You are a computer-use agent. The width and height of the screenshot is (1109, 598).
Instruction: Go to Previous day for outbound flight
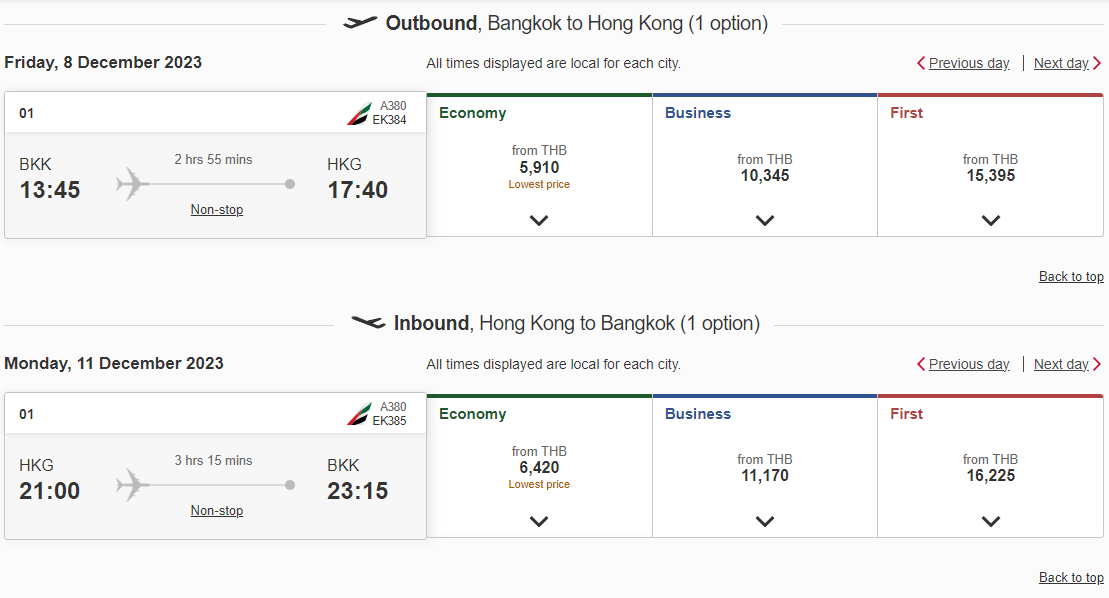(969, 63)
